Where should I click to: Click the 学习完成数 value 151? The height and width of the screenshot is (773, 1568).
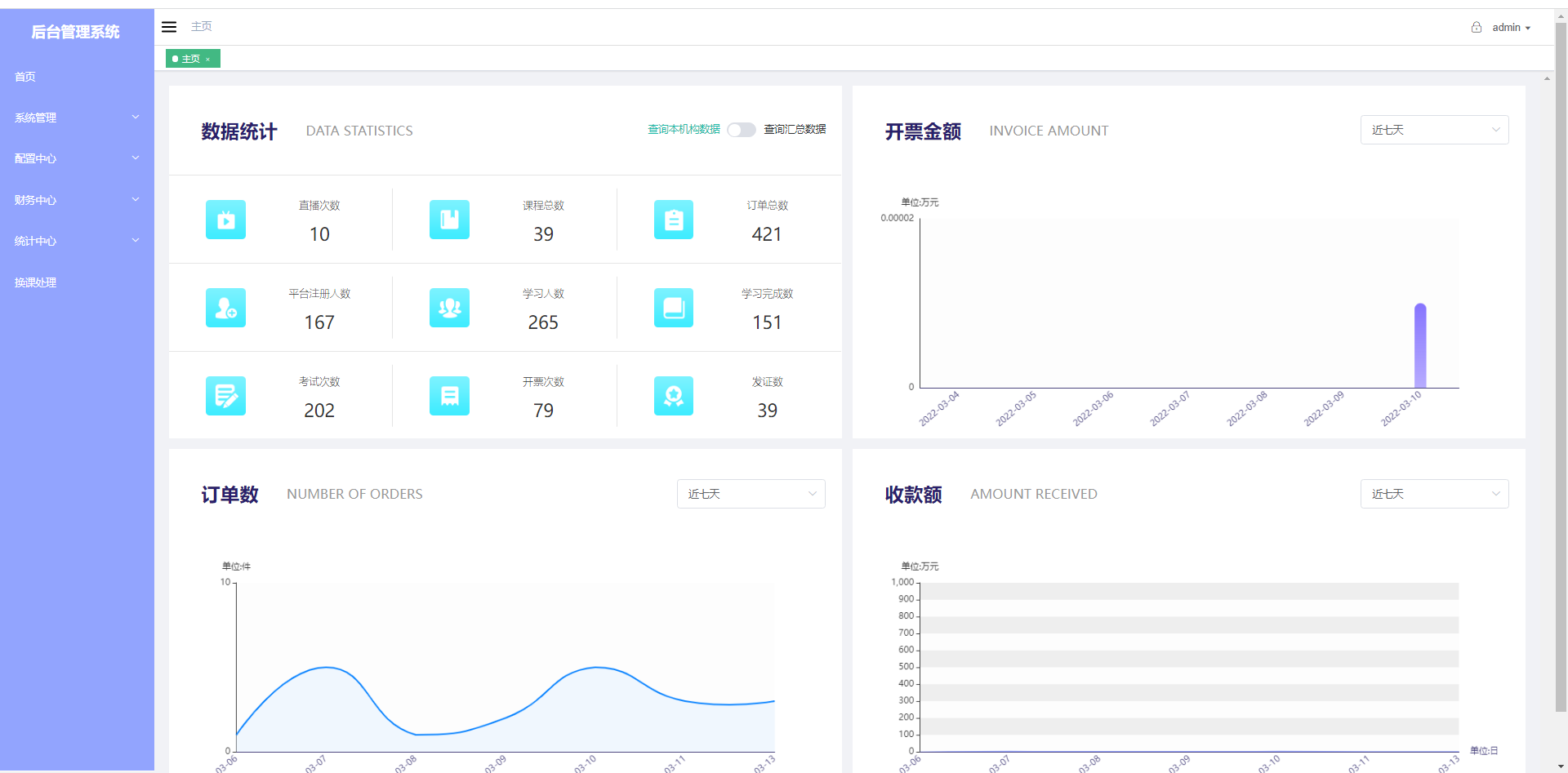767,323
